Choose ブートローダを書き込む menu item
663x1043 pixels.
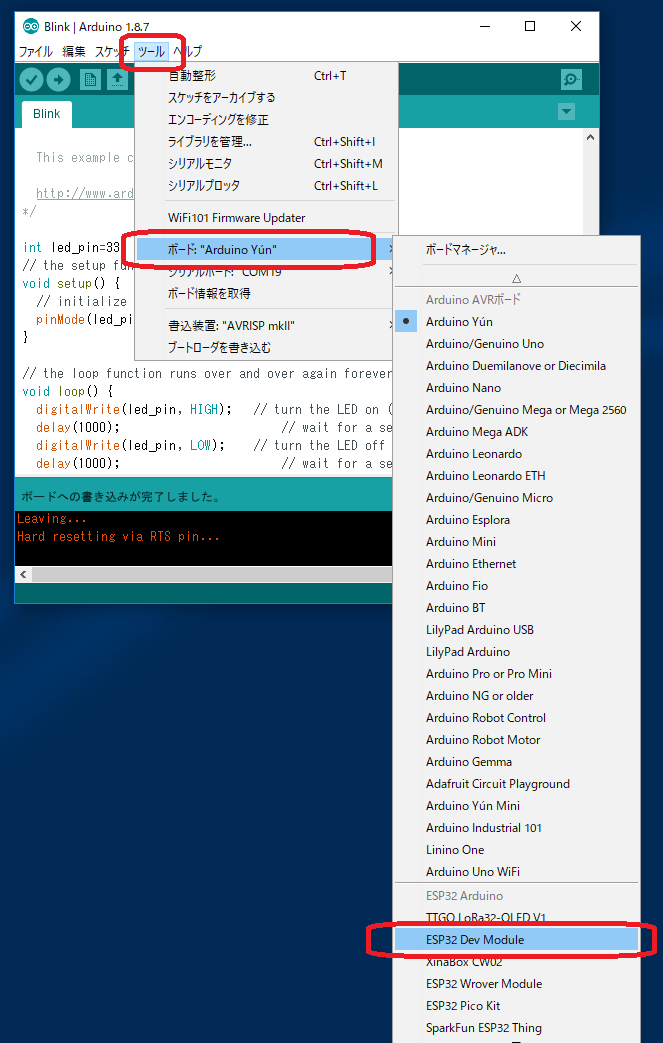[x=266, y=348]
